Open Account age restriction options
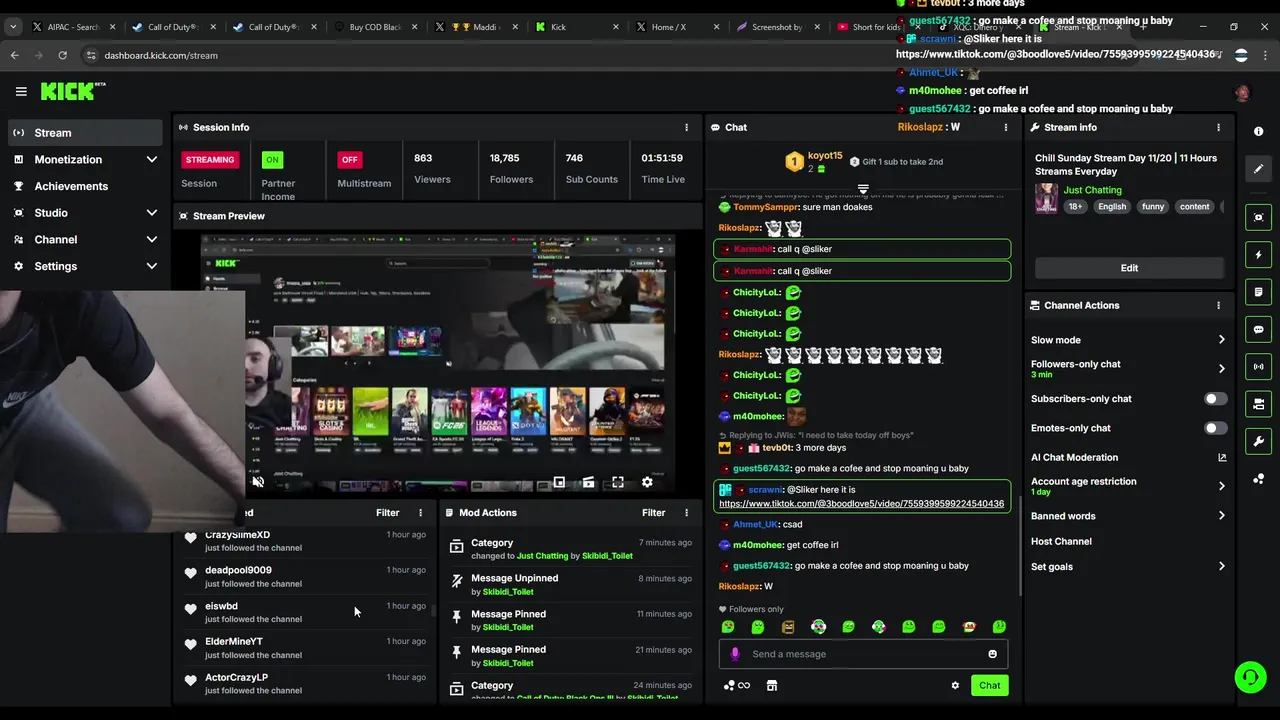 [1128, 486]
